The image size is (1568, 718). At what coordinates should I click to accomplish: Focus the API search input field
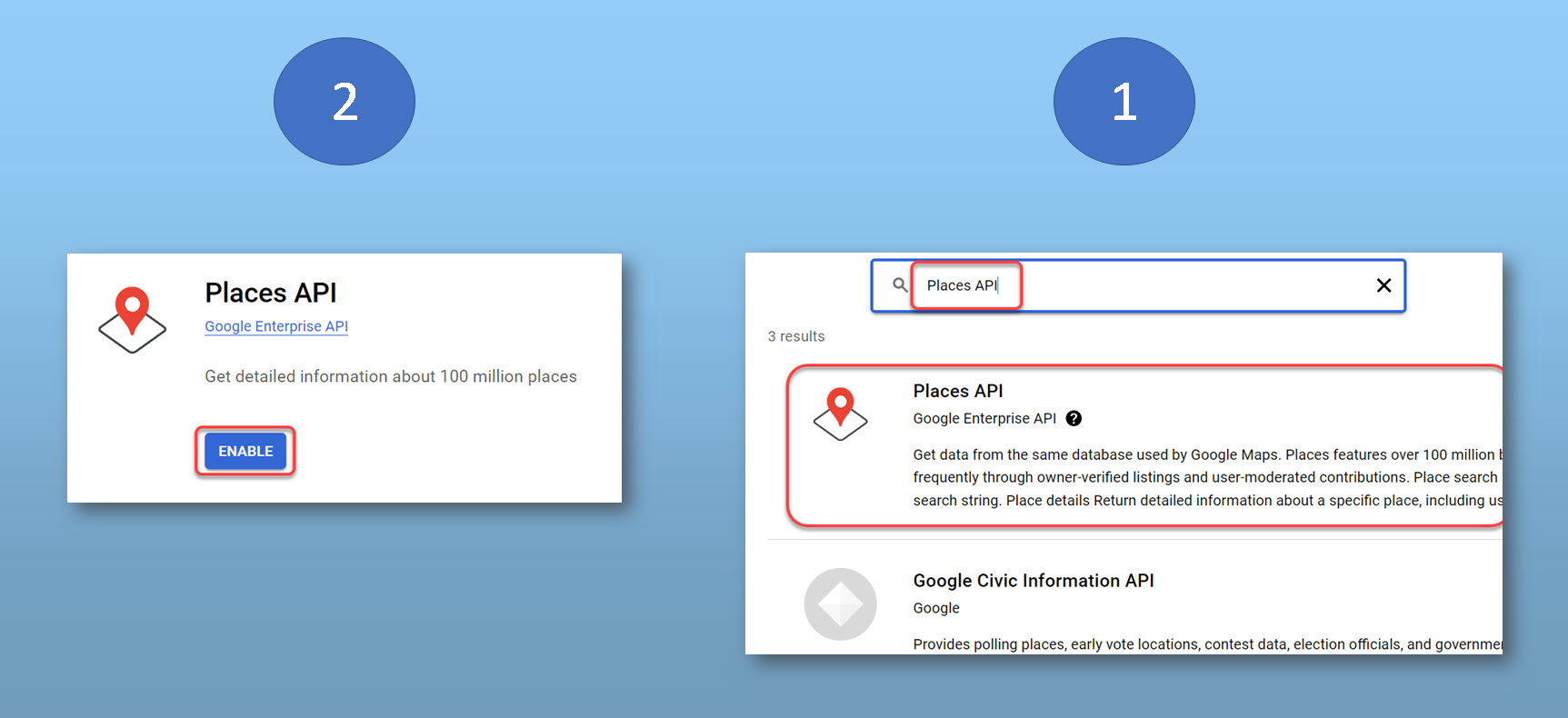(x=1138, y=285)
